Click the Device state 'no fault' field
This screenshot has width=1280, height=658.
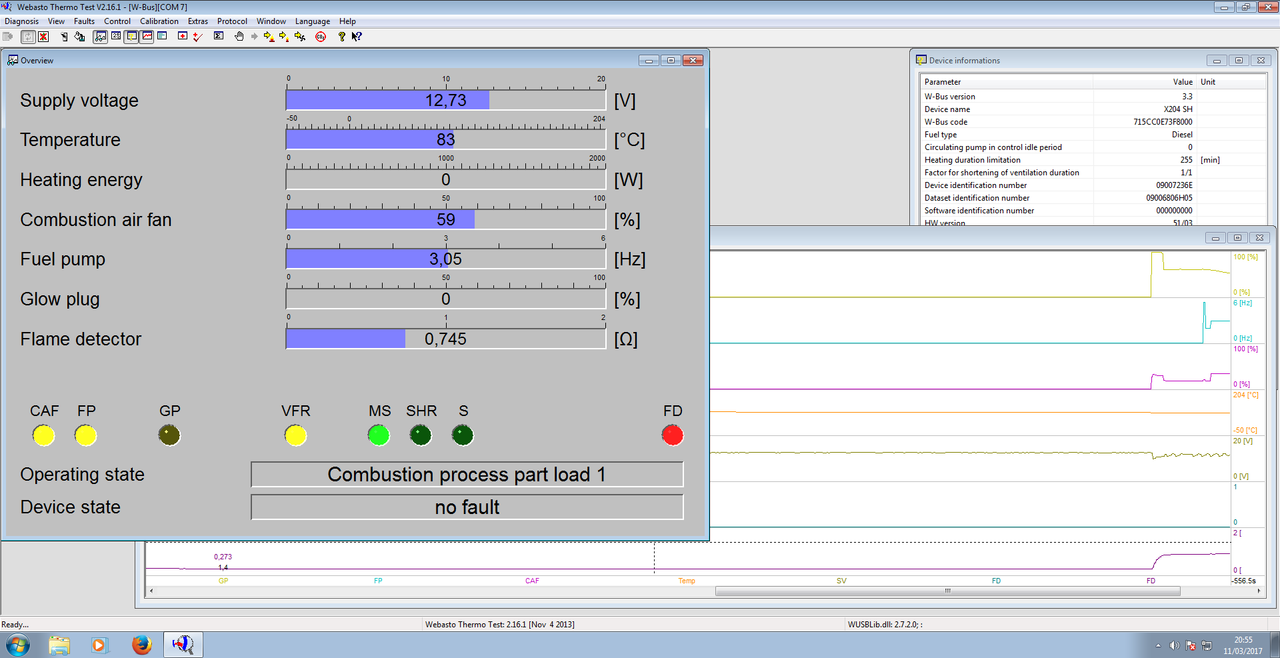(467, 507)
